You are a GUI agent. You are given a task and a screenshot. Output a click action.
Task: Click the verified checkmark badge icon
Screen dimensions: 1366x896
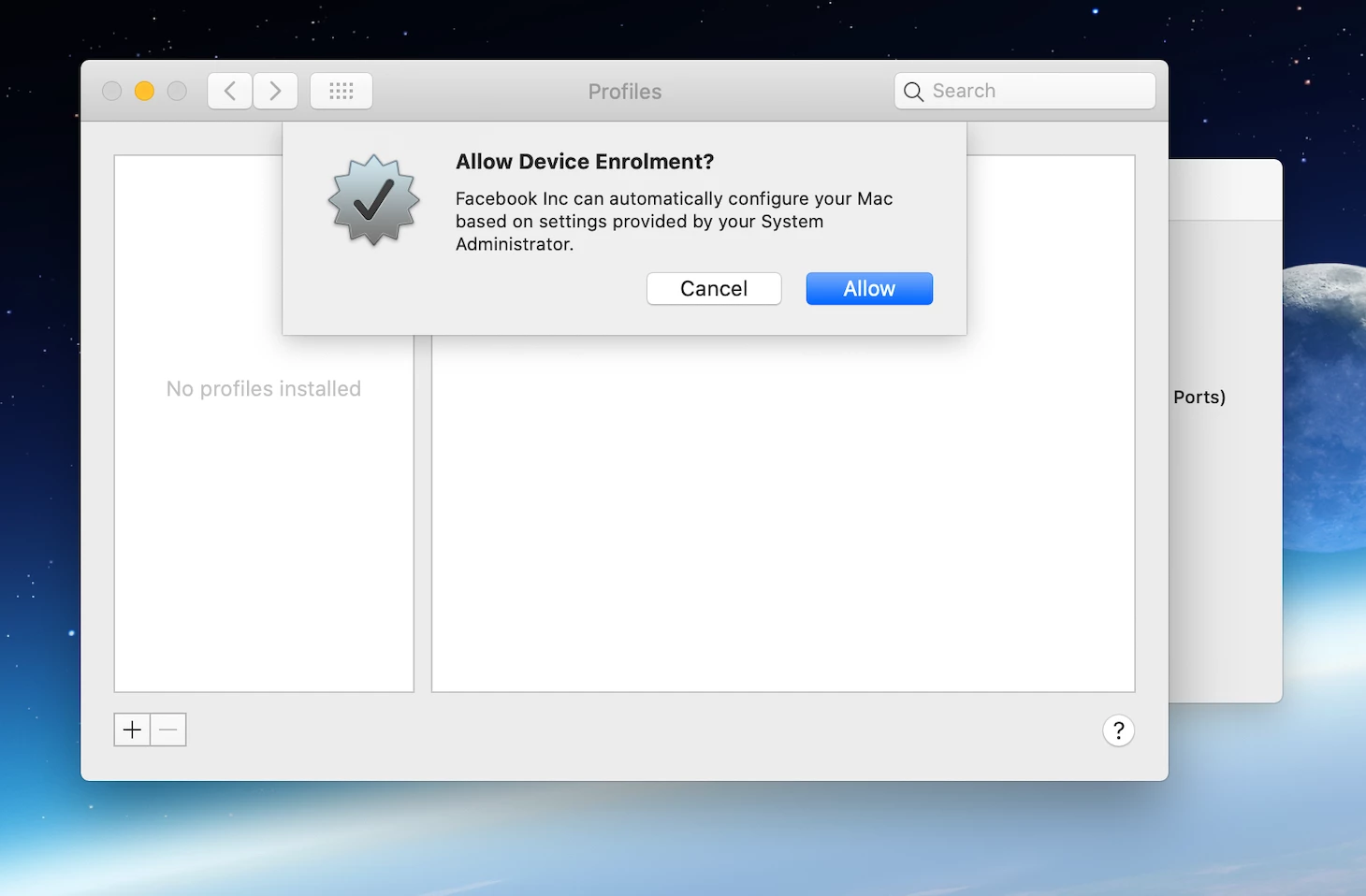point(374,200)
